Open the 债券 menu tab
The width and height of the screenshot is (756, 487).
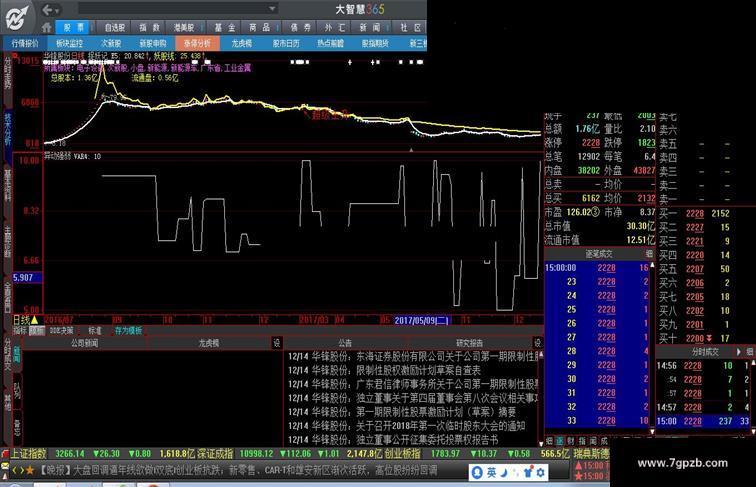301,27
